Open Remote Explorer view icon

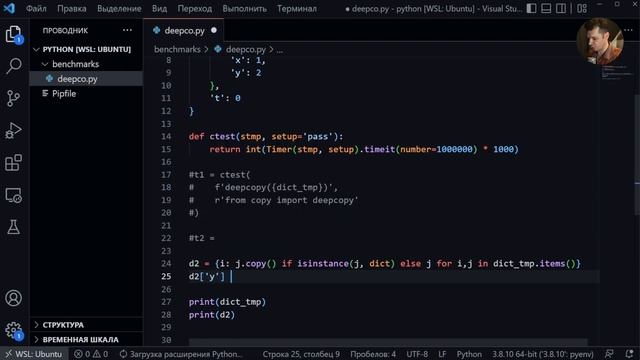tap(13, 196)
